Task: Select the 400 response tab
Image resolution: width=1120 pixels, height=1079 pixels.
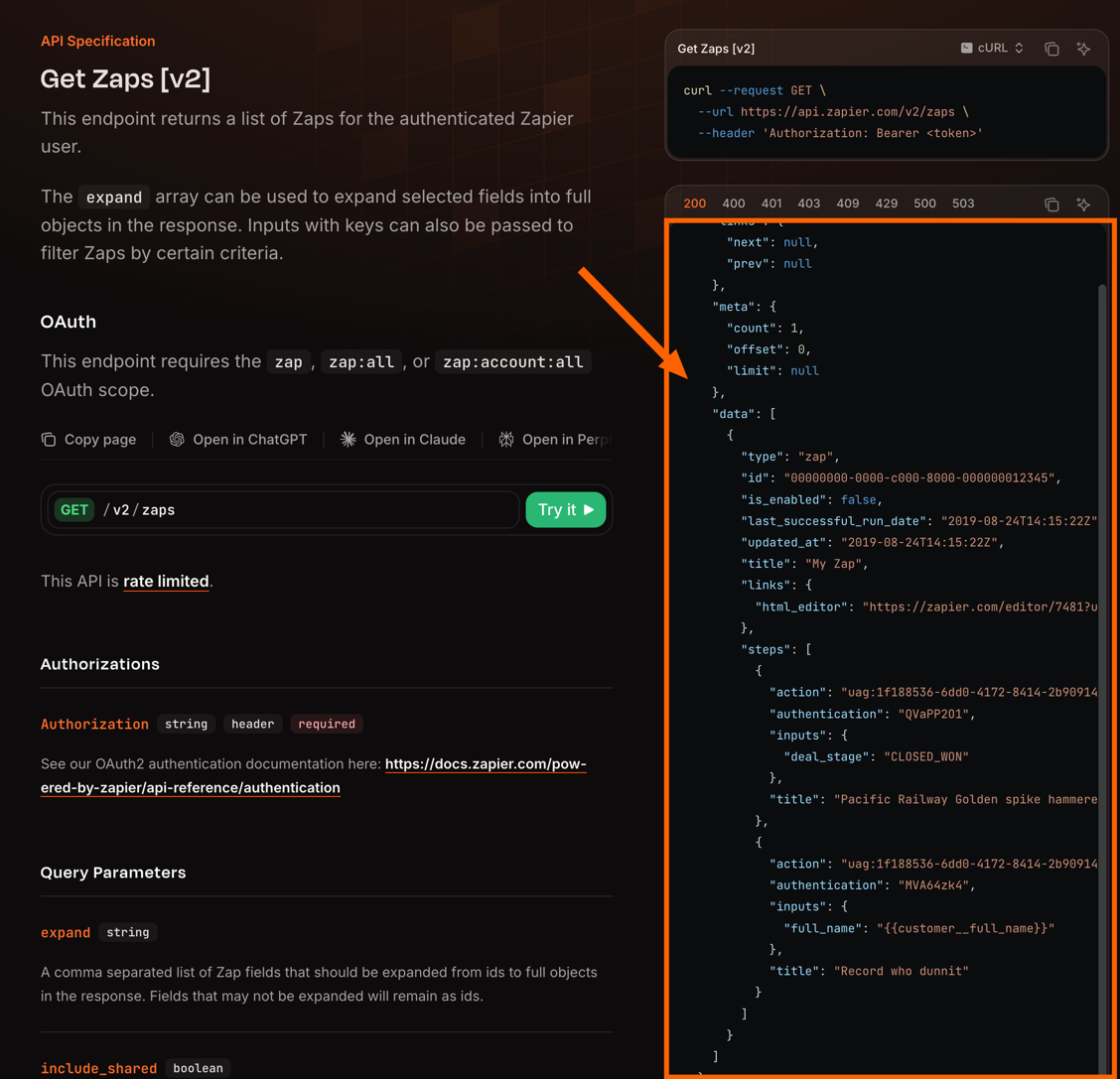Action: click(x=734, y=203)
